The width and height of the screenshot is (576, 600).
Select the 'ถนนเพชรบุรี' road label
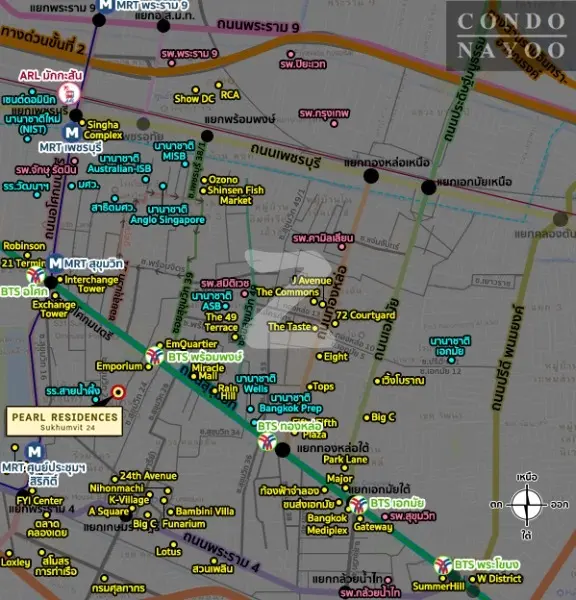tap(285, 156)
